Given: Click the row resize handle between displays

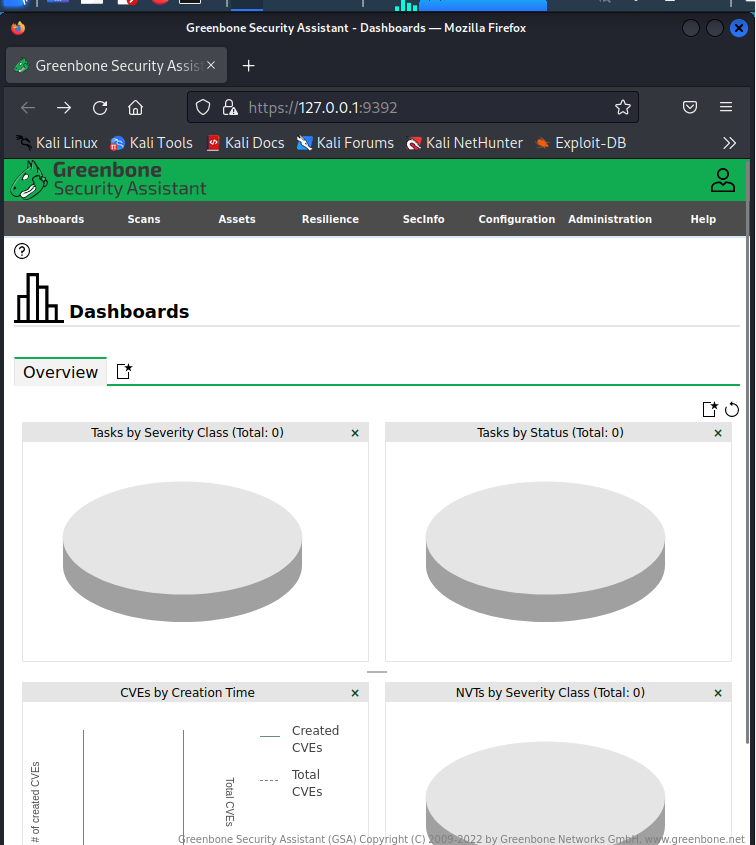Looking at the screenshot, I should click(x=377, y=671).
